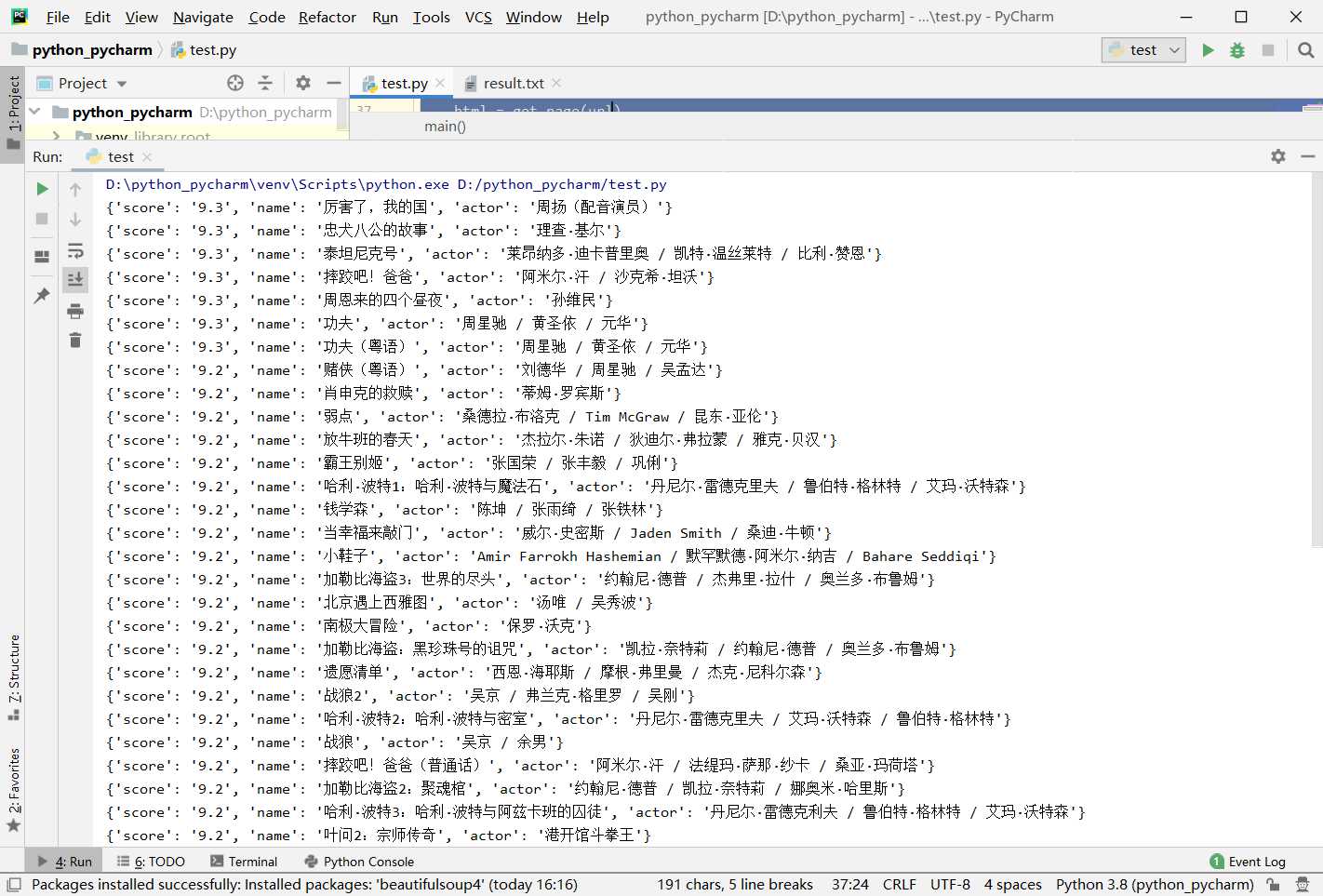Open the Event Log

coord(1248,862)
